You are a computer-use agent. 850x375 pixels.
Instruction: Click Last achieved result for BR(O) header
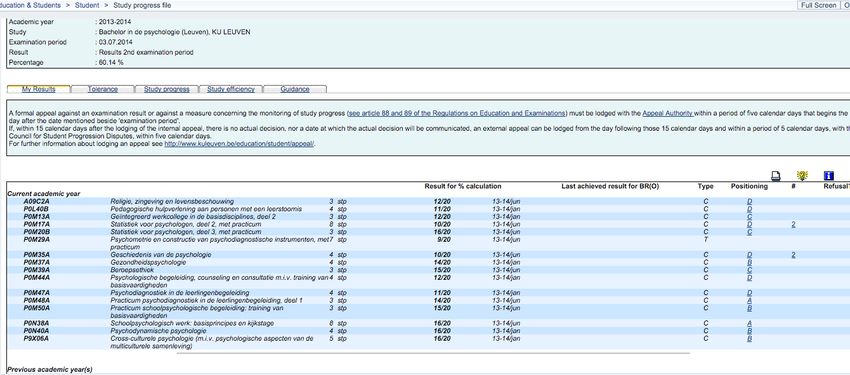[610, 186]
